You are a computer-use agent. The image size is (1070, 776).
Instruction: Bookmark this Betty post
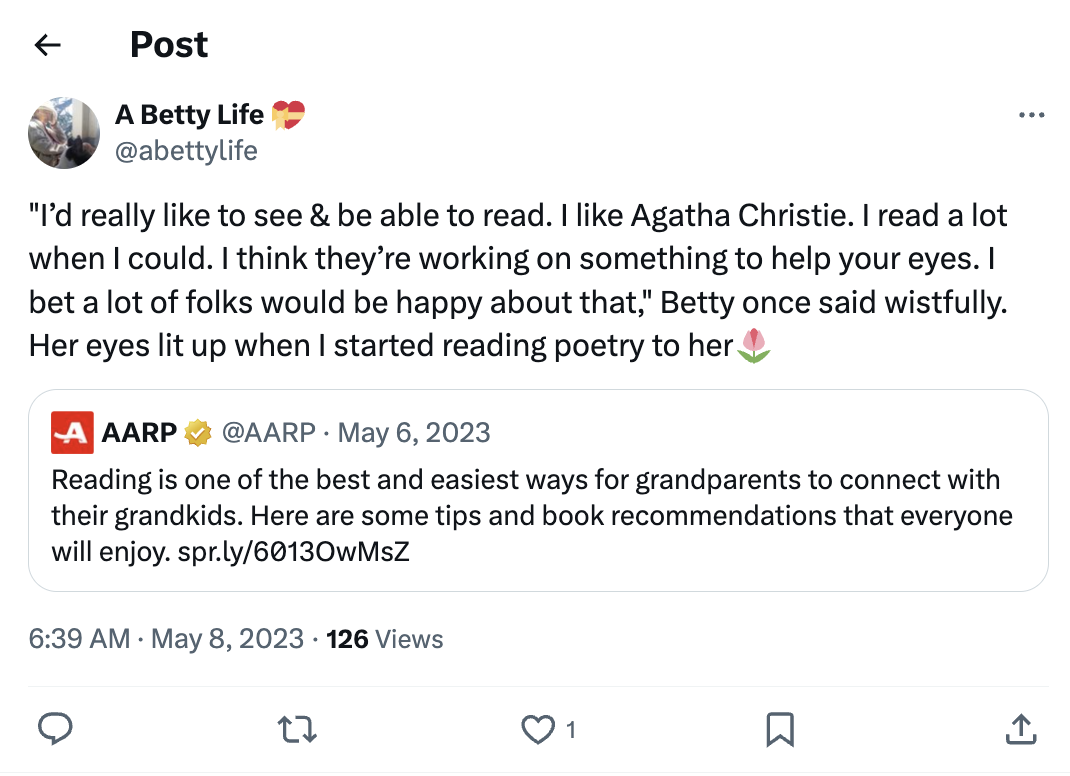click(780, 729)
